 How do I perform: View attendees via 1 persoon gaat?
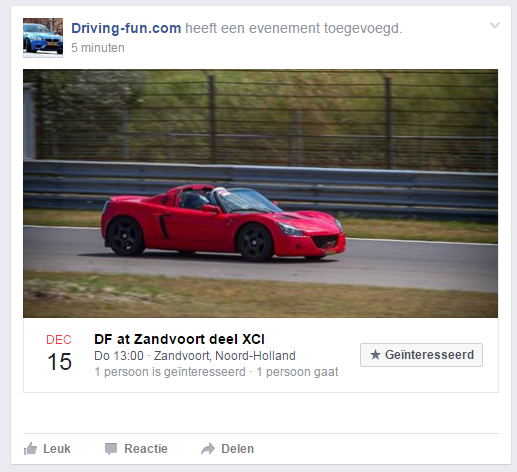click(x=297, y=372)
